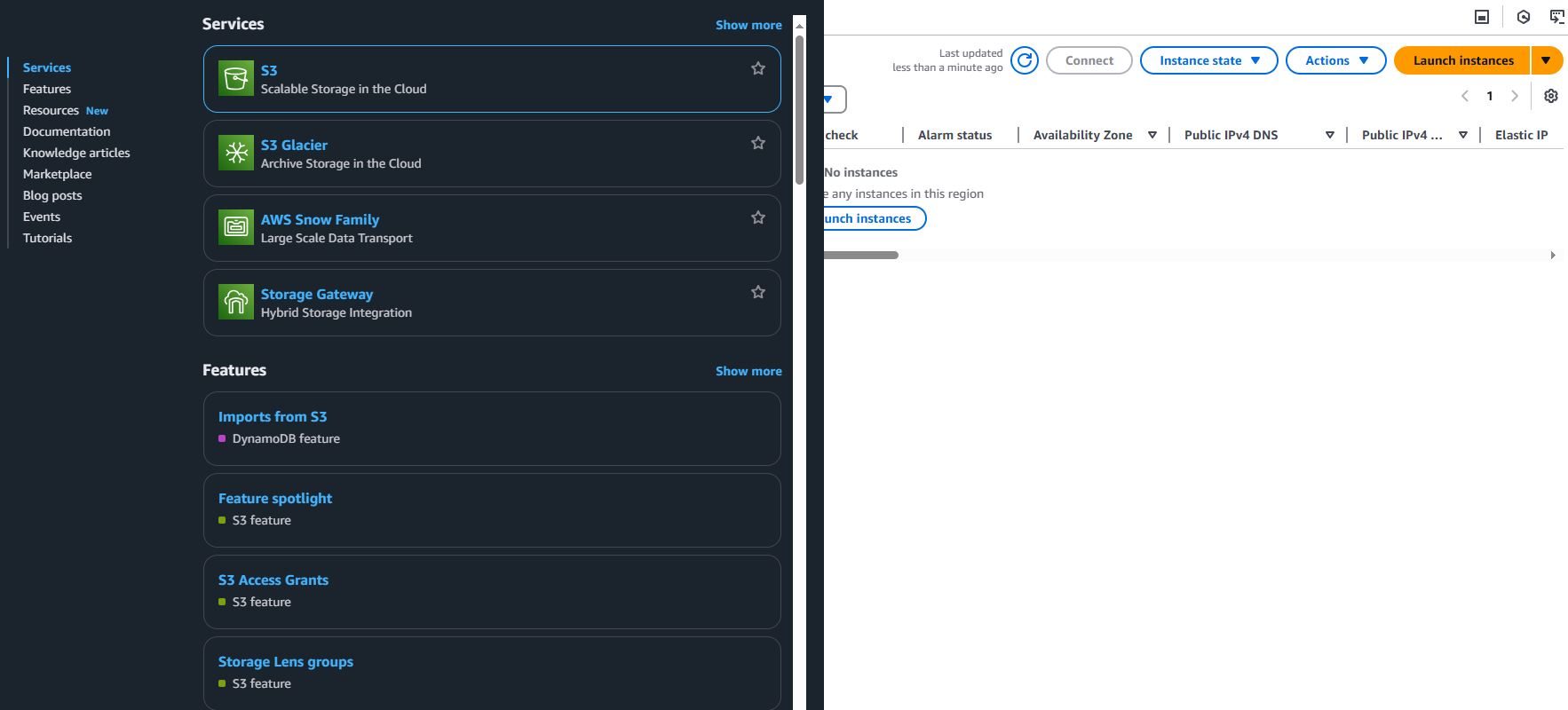The width and height of the screenshot is (1568, 710).
Task: Go to next page of instances
Action: click(1515, 96)
